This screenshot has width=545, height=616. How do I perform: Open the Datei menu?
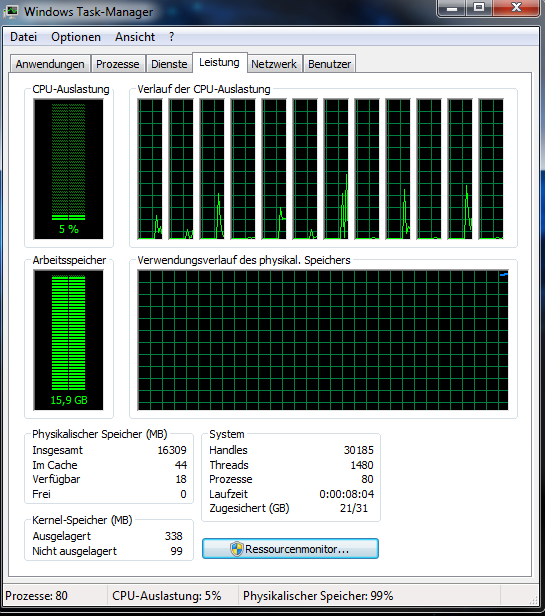coord(24,37)
